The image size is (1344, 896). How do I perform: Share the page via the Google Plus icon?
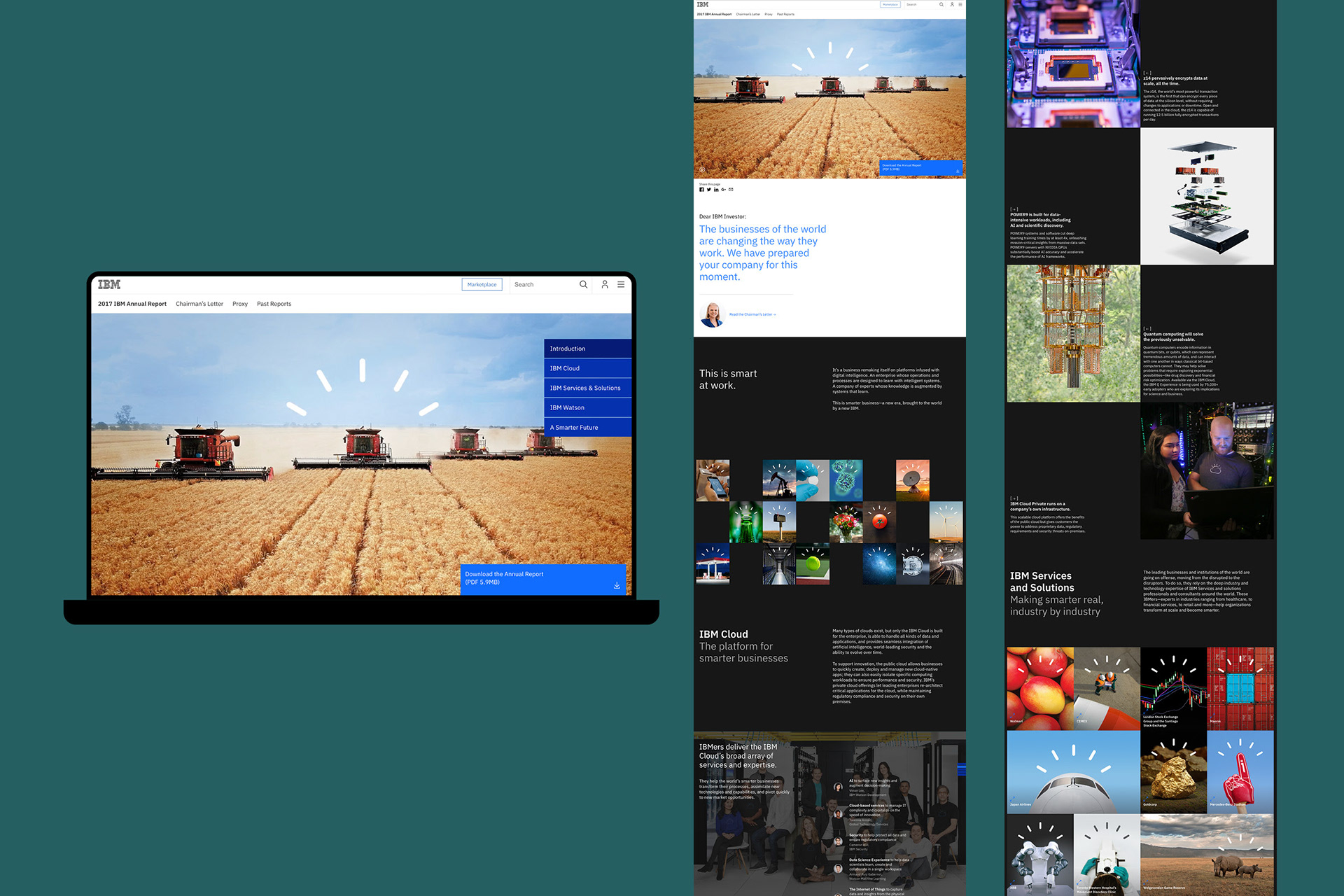723,190
